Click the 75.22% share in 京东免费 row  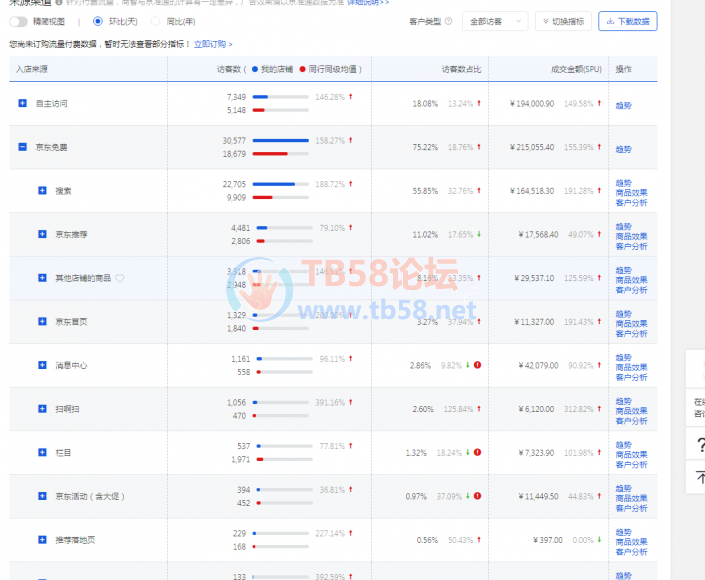pyautogui.click(x=425, y=147)
